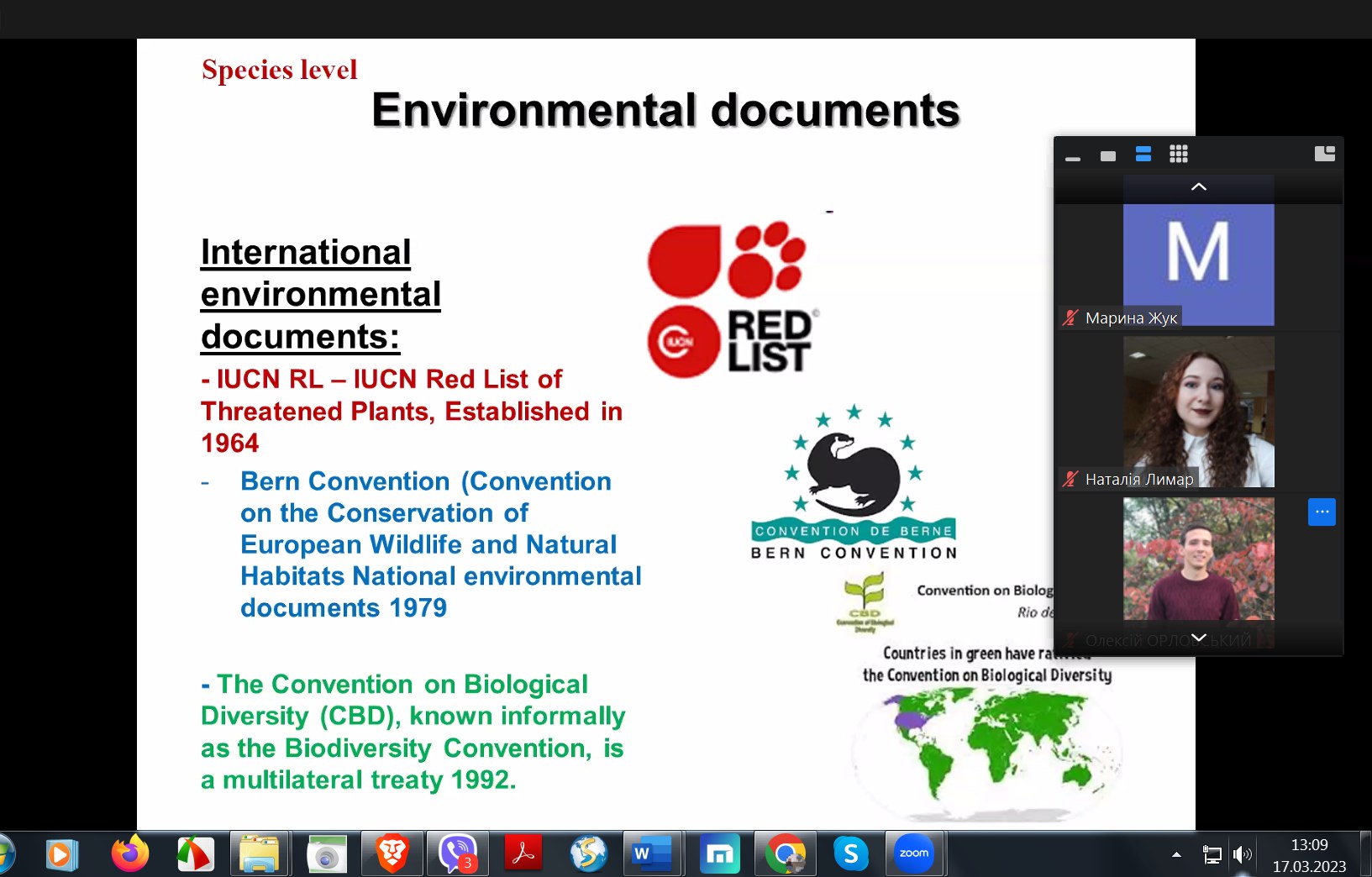Open the volume speaker tray icon
The width and height of the screenshot is (1372, 877).
pos(1242,855)
